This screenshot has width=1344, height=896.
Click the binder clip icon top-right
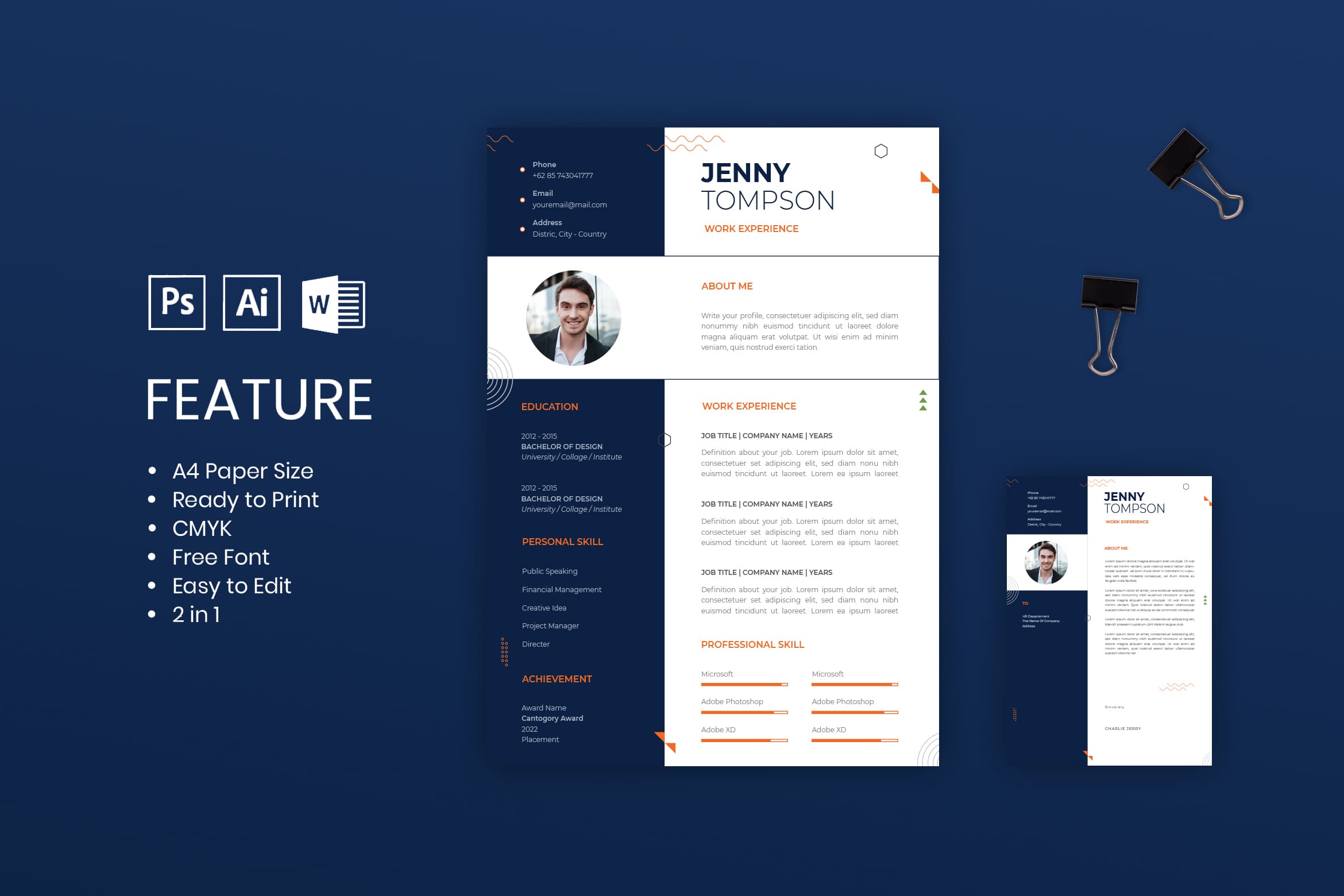pos(1185,175)
